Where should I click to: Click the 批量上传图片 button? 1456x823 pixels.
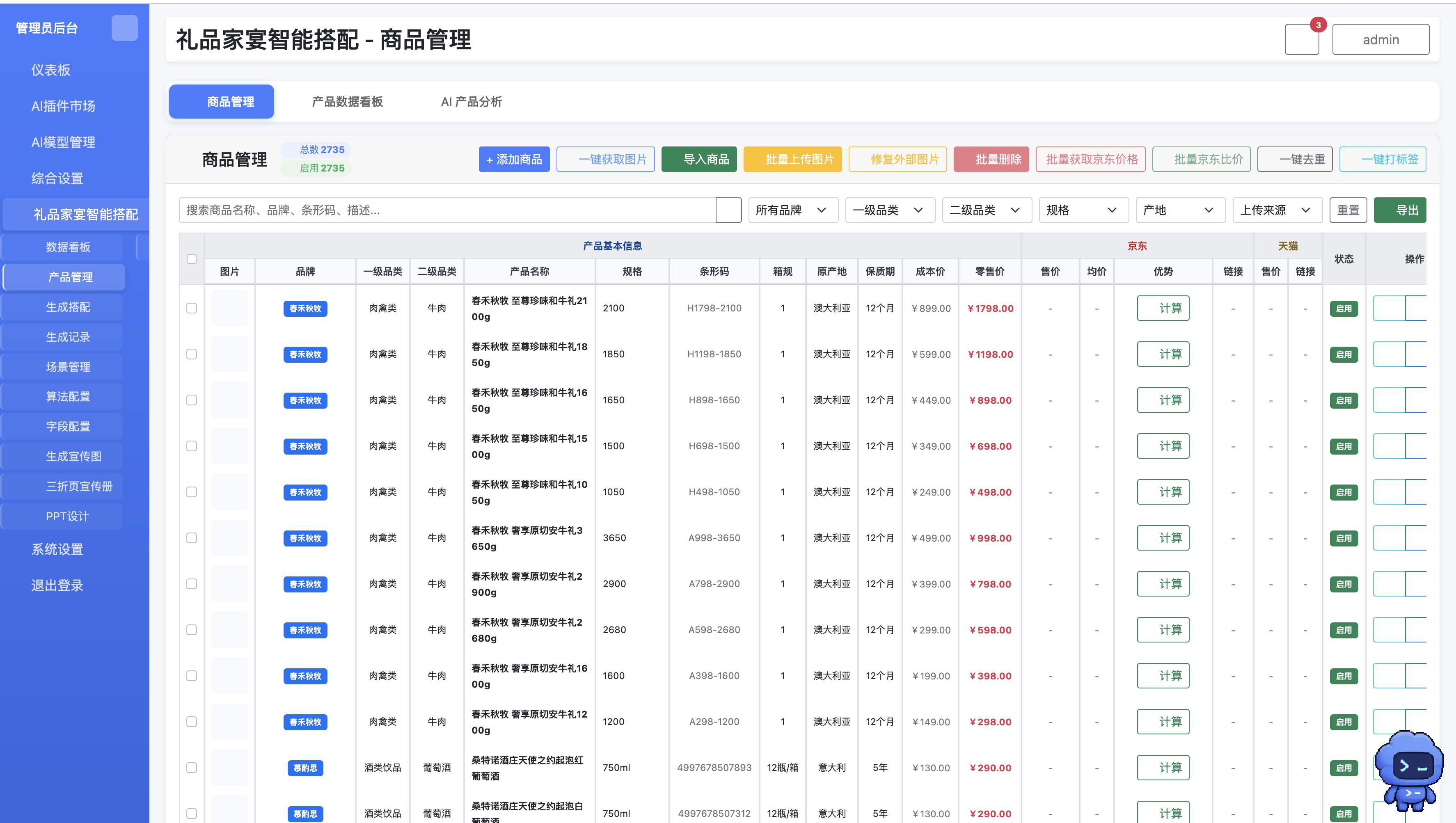pos(792,160)
